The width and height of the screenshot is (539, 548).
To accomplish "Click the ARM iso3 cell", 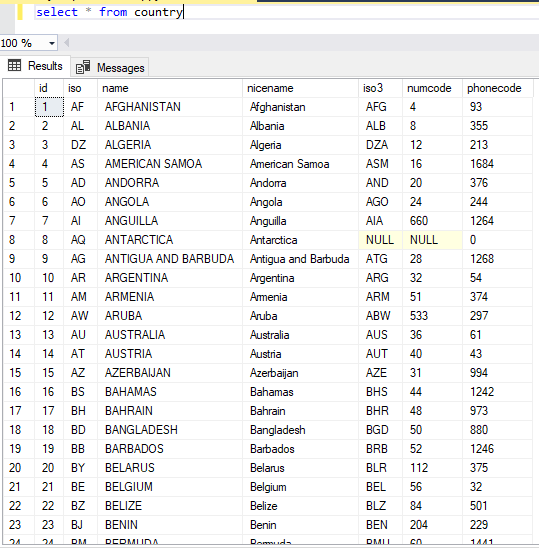I will pos(381,297).
